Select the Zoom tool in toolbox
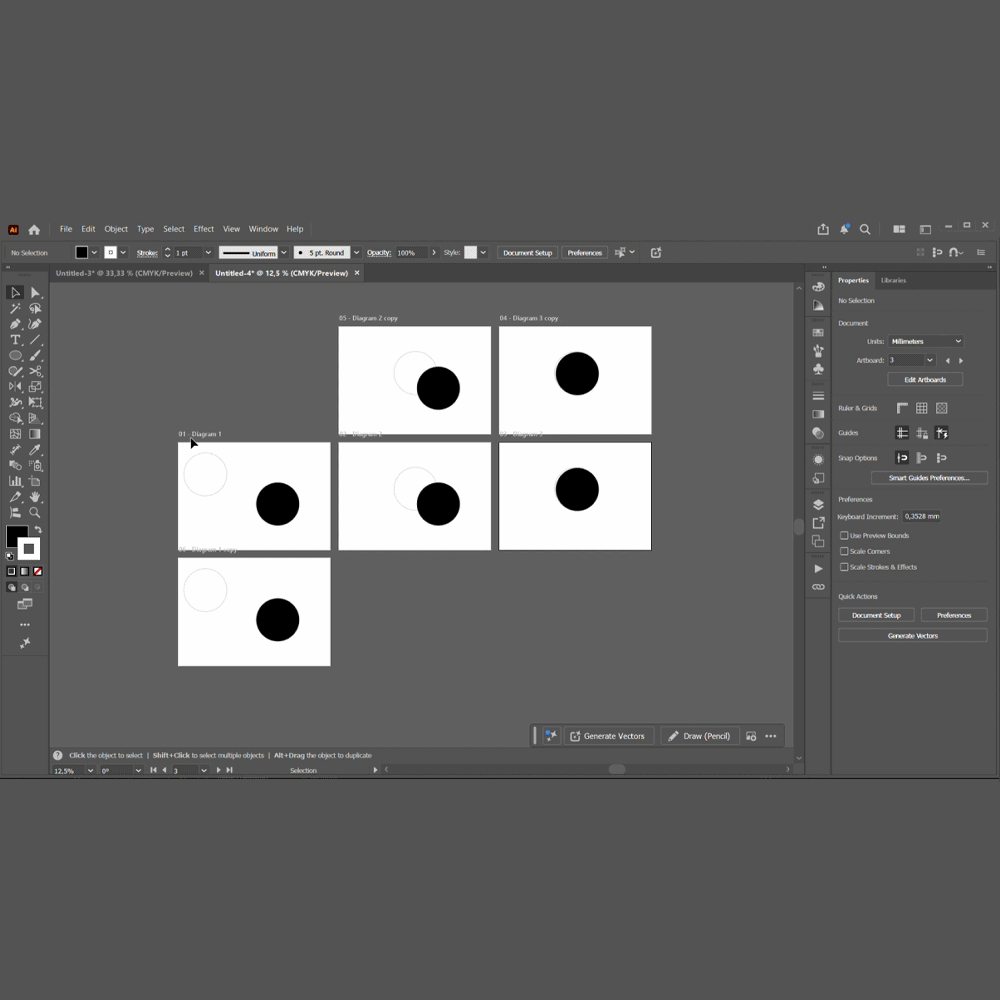1000x1000 pixels. coord(35,513)
